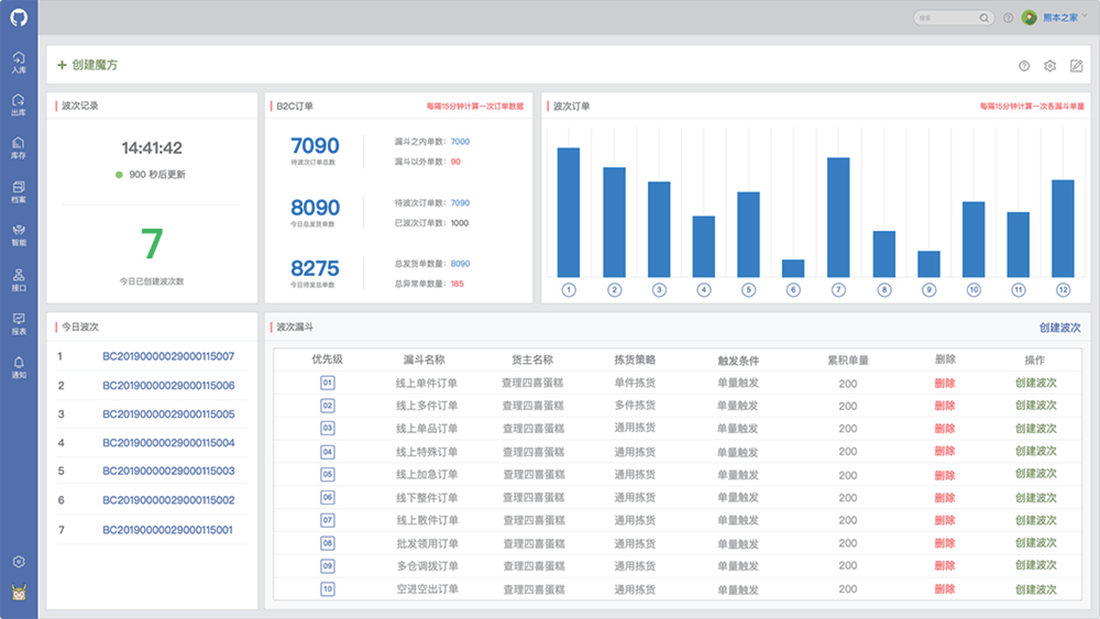
Task: Click the green 7 waves created count
Action: pyautogui.click(x=152, y=244)
